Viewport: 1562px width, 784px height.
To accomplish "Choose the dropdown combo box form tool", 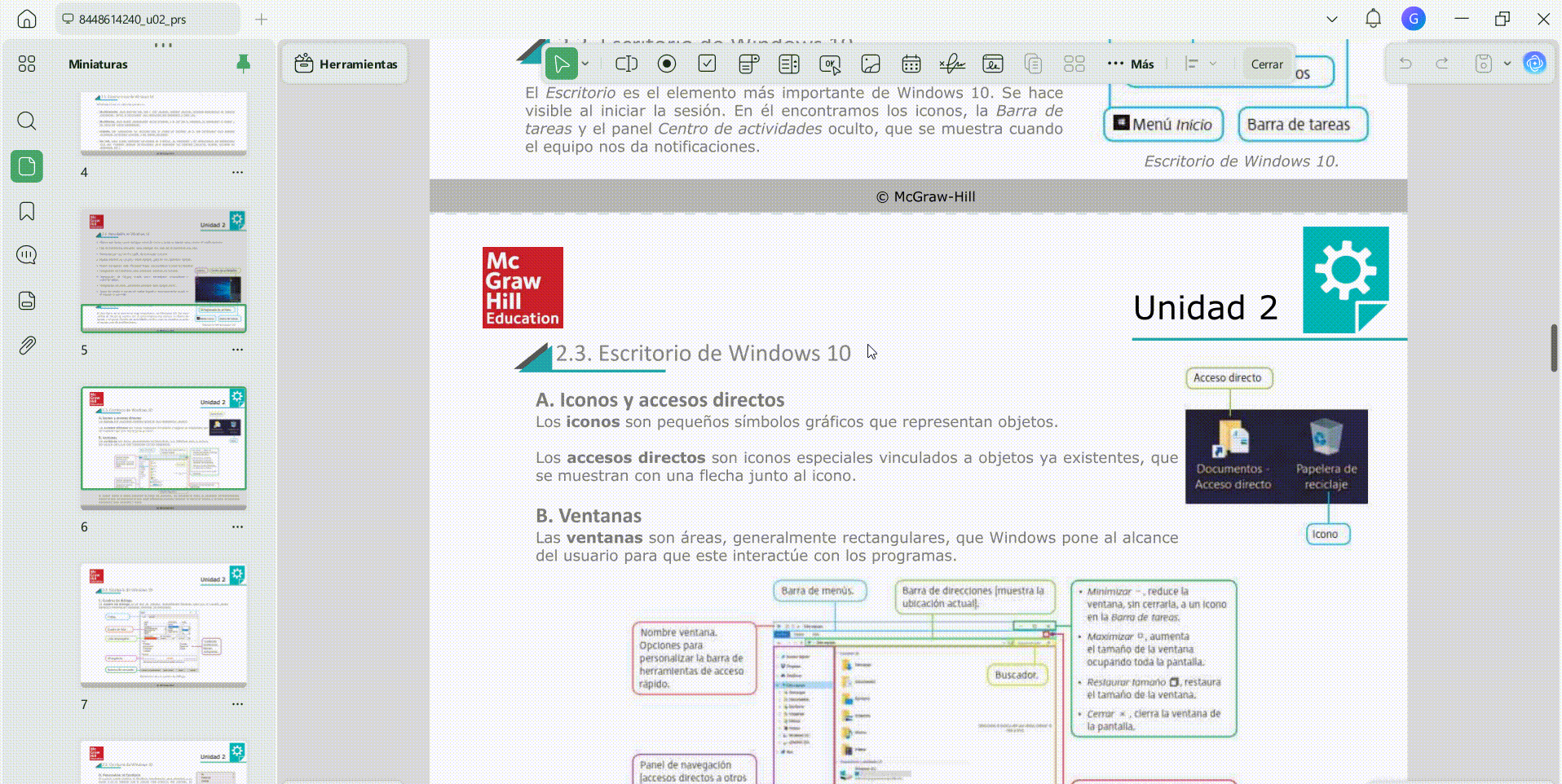I will coord(748,64).
